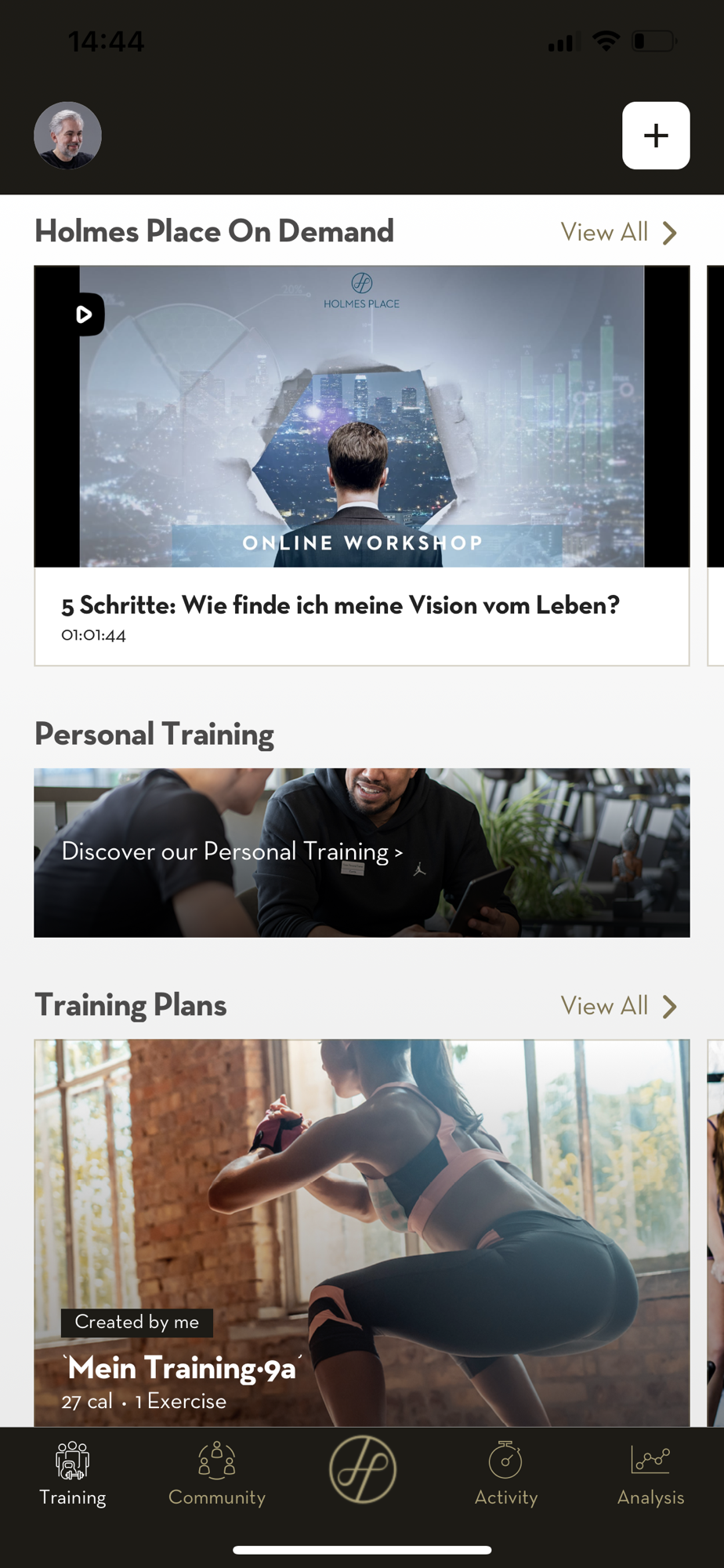Open the Community tab icon
The height and width of the screenshot is (1568, 724).
[x=217, y=1459]
